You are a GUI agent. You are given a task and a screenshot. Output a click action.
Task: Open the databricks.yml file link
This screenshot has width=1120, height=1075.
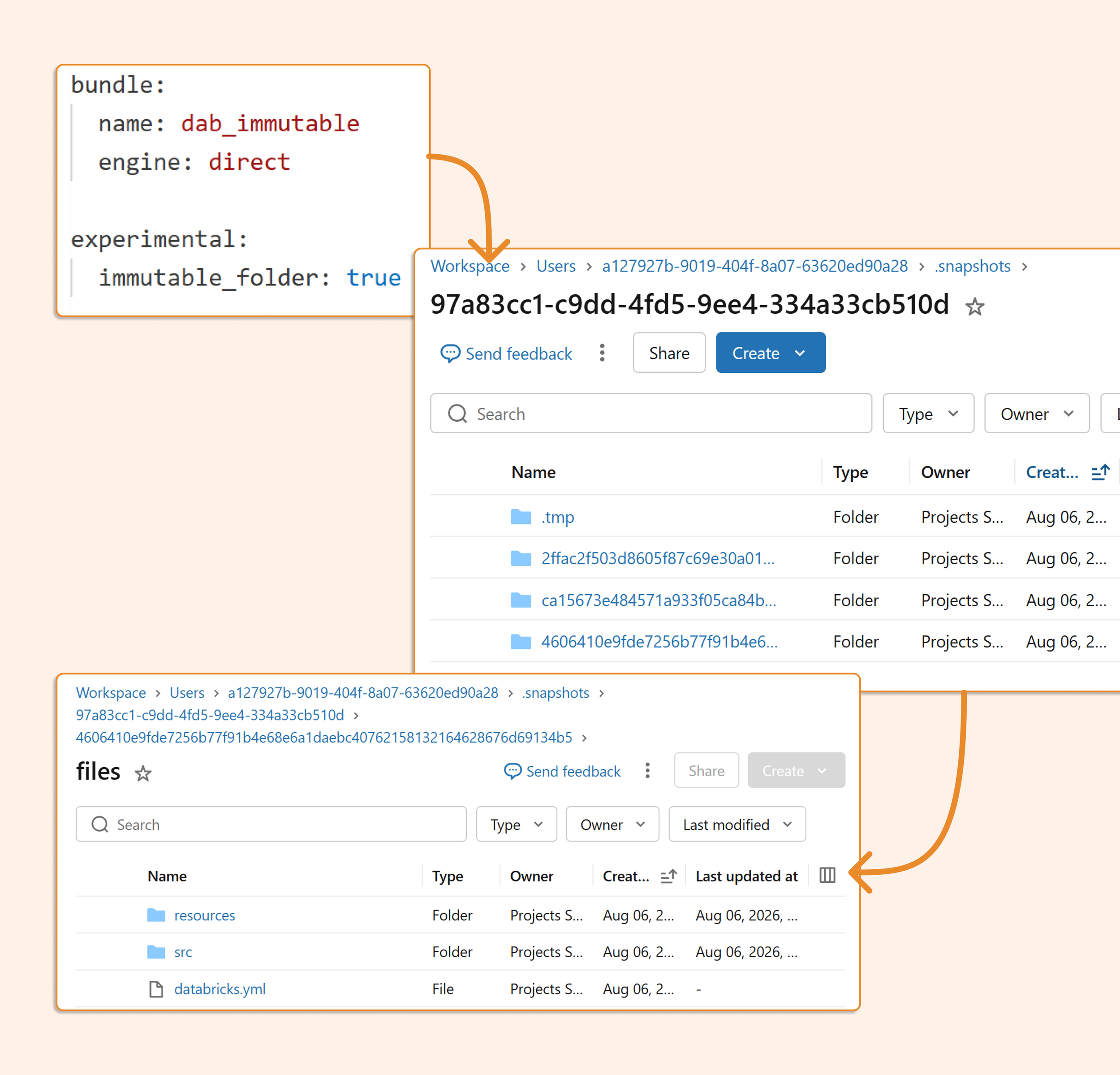(x=220, y=989)
